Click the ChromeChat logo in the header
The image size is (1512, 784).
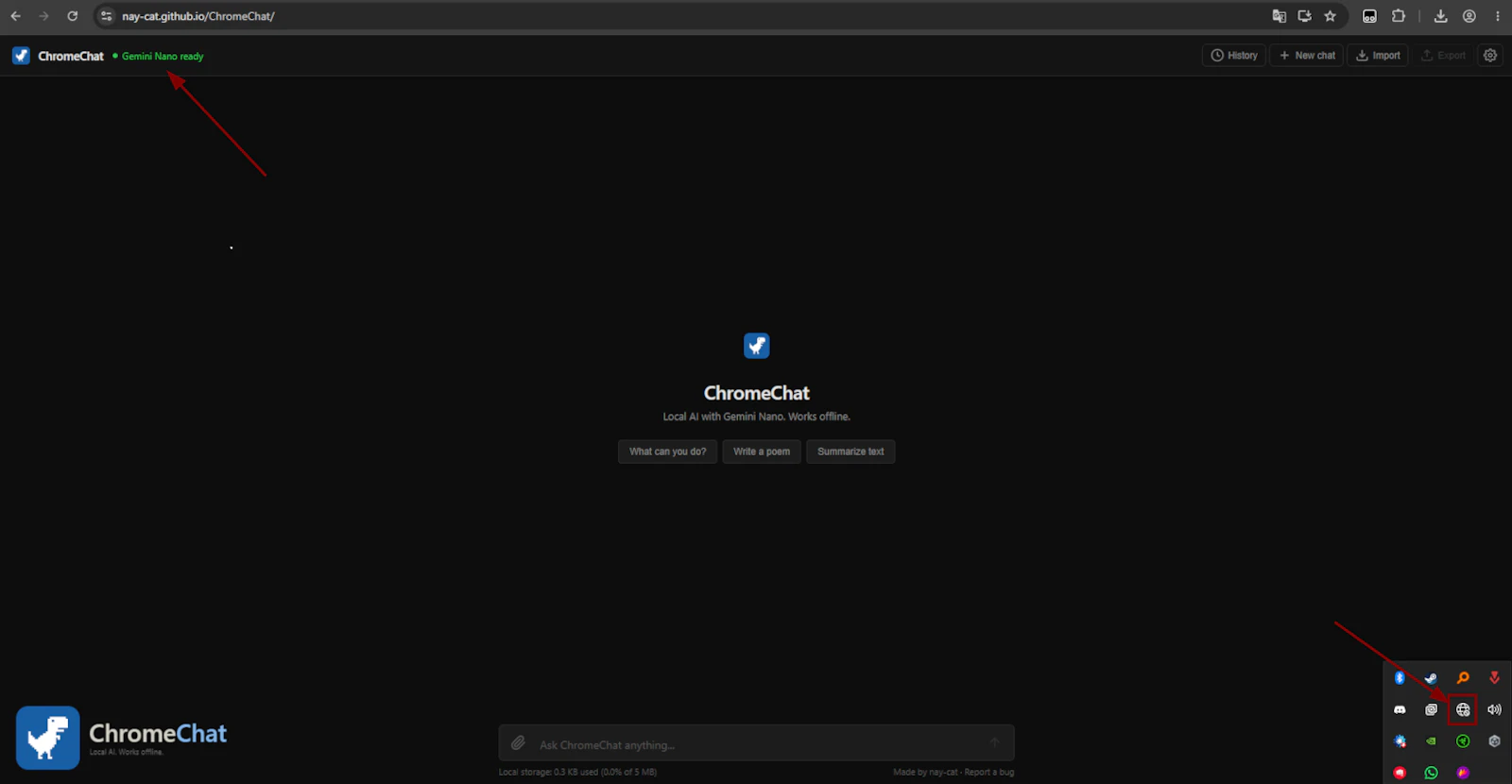(x=21, y=56)
